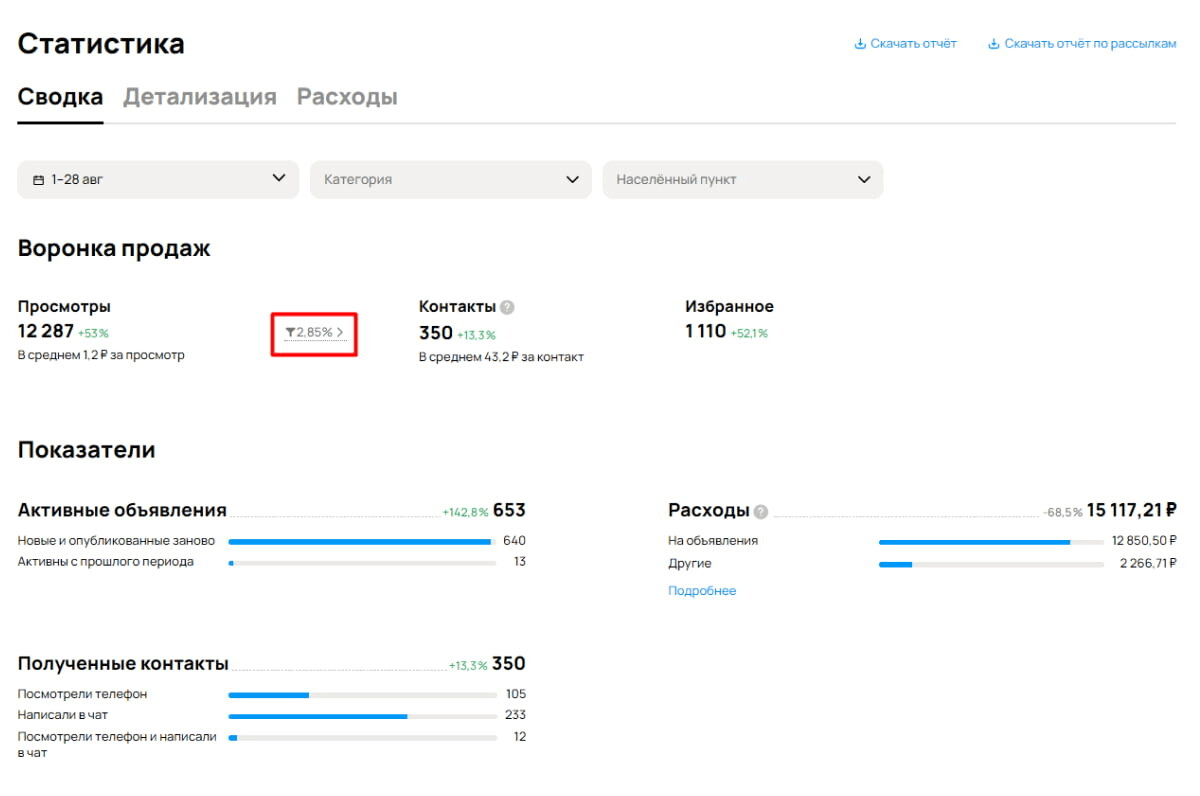Click the arrow after 2,85% conversion
This screenshot has width=1200, height=796.
340,332
